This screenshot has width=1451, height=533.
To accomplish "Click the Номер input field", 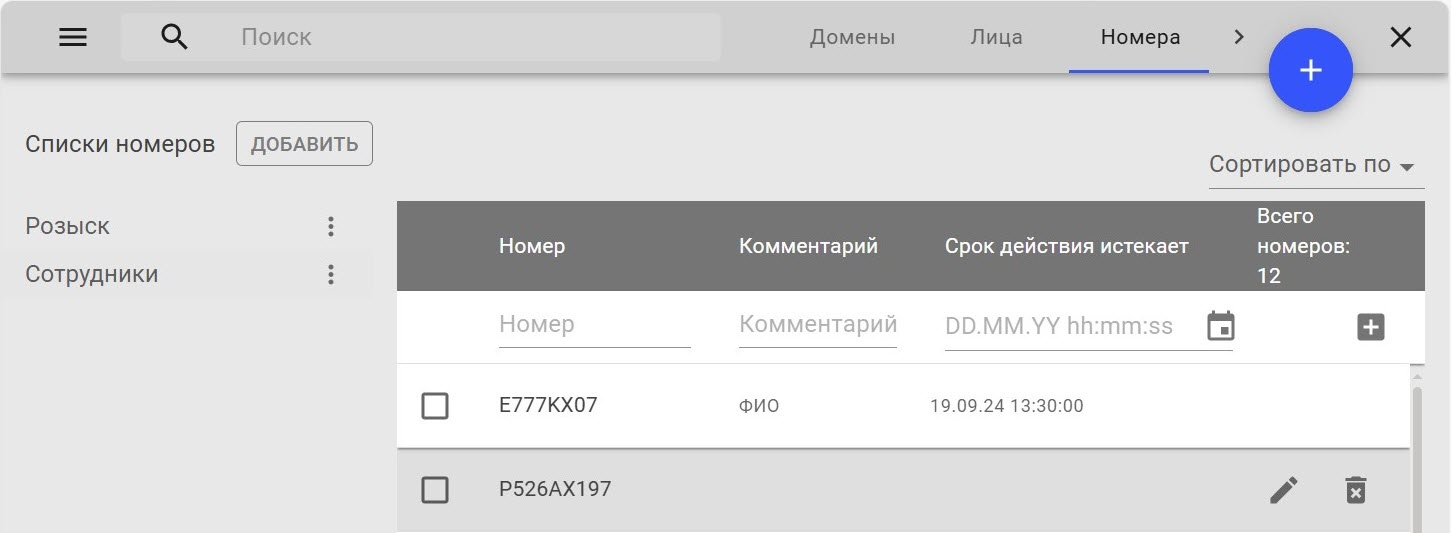I will tap(594, 325).
